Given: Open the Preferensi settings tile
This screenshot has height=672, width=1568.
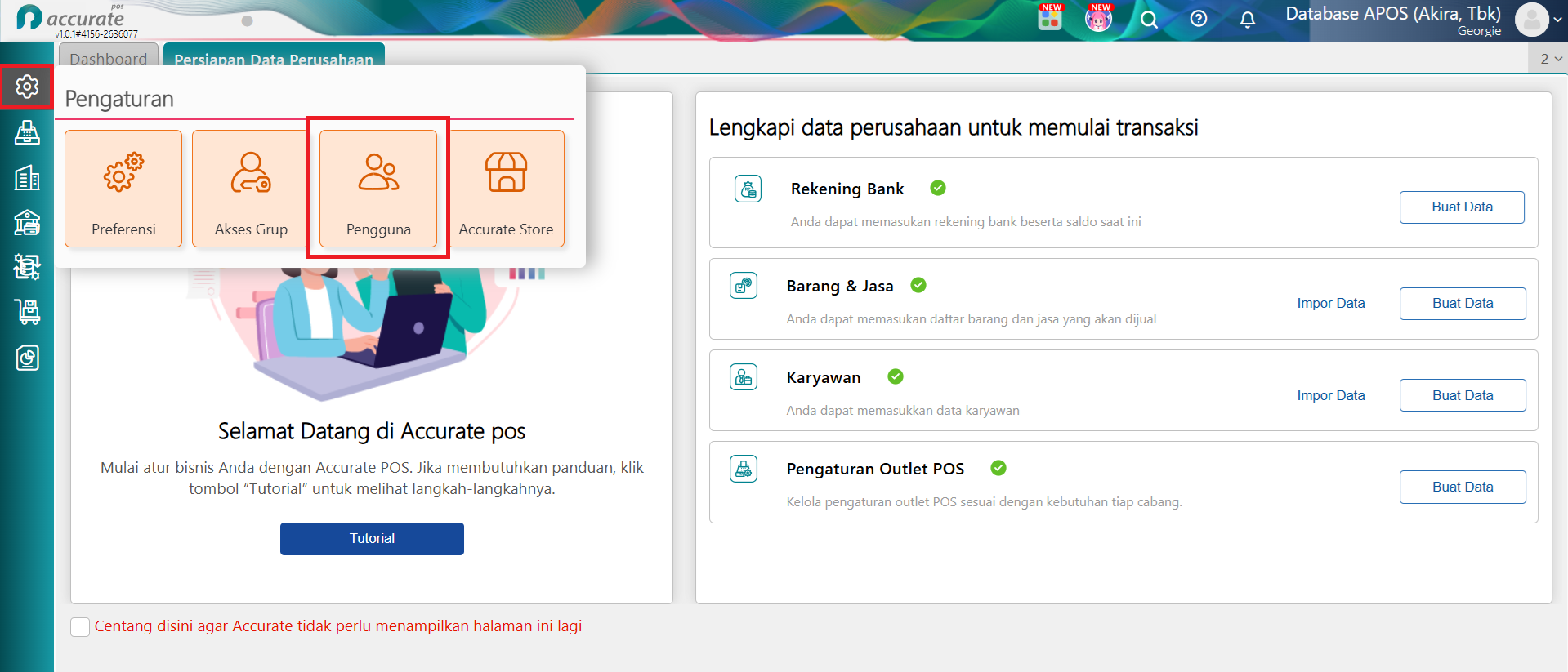Looking at the screenshot, I should click(123, 189).
